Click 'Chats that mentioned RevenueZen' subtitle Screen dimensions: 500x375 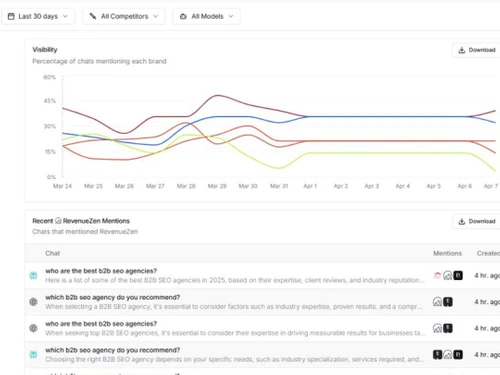click(x=85, y=232)
